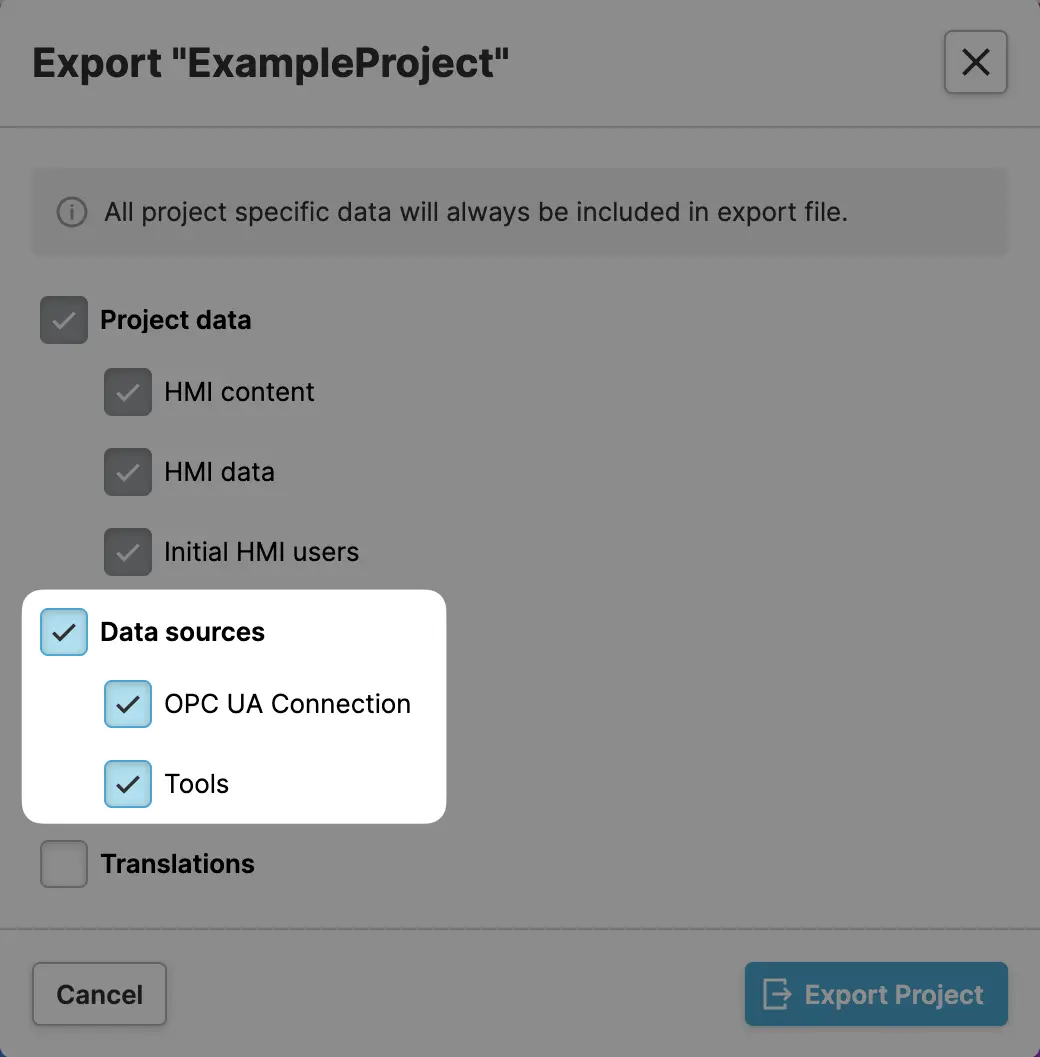The width and height of the screenshot is (1040, 1057).
Task: Uncheck the Tools checkbox
Action: (x=128, y=784)
